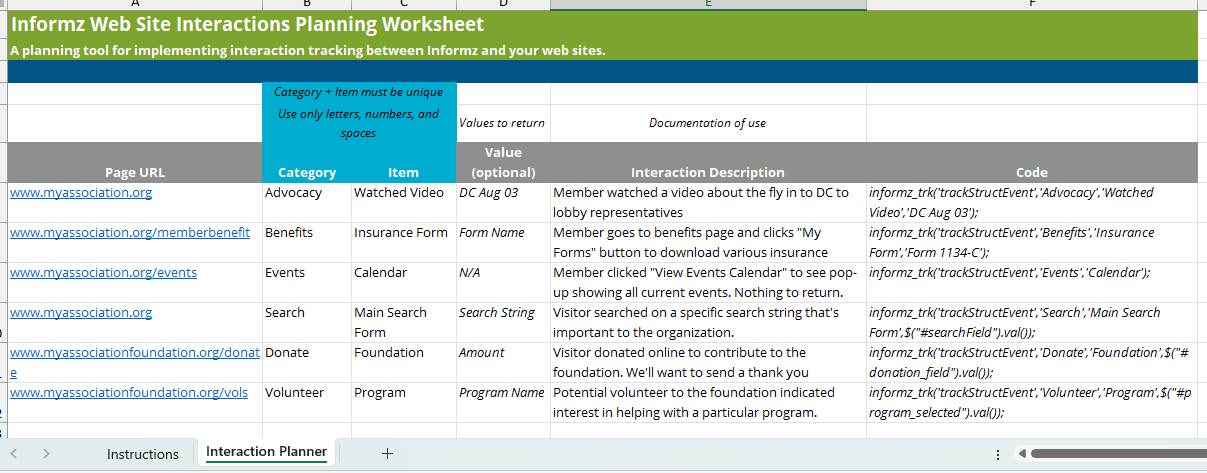
Task: Select the Interaction Description header cell
Action: point(708,162)
